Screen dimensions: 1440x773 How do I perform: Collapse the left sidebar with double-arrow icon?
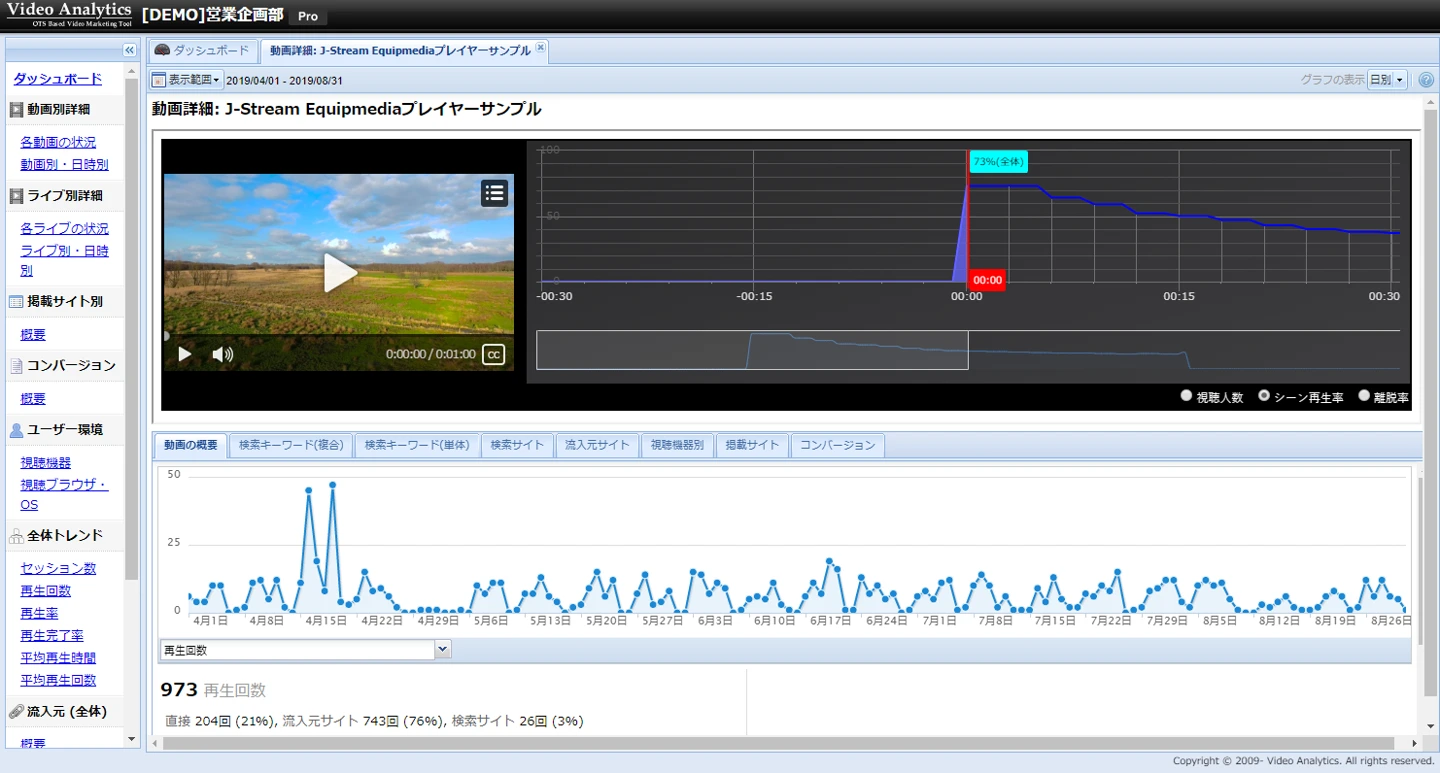pos(129,50)
